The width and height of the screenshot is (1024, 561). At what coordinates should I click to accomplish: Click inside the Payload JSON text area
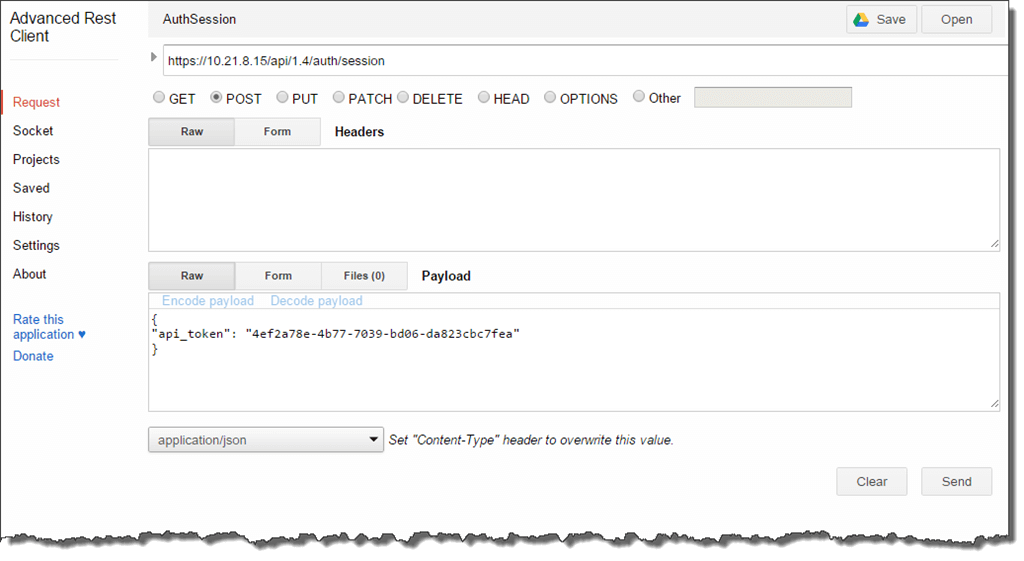[x=574, y=360]
